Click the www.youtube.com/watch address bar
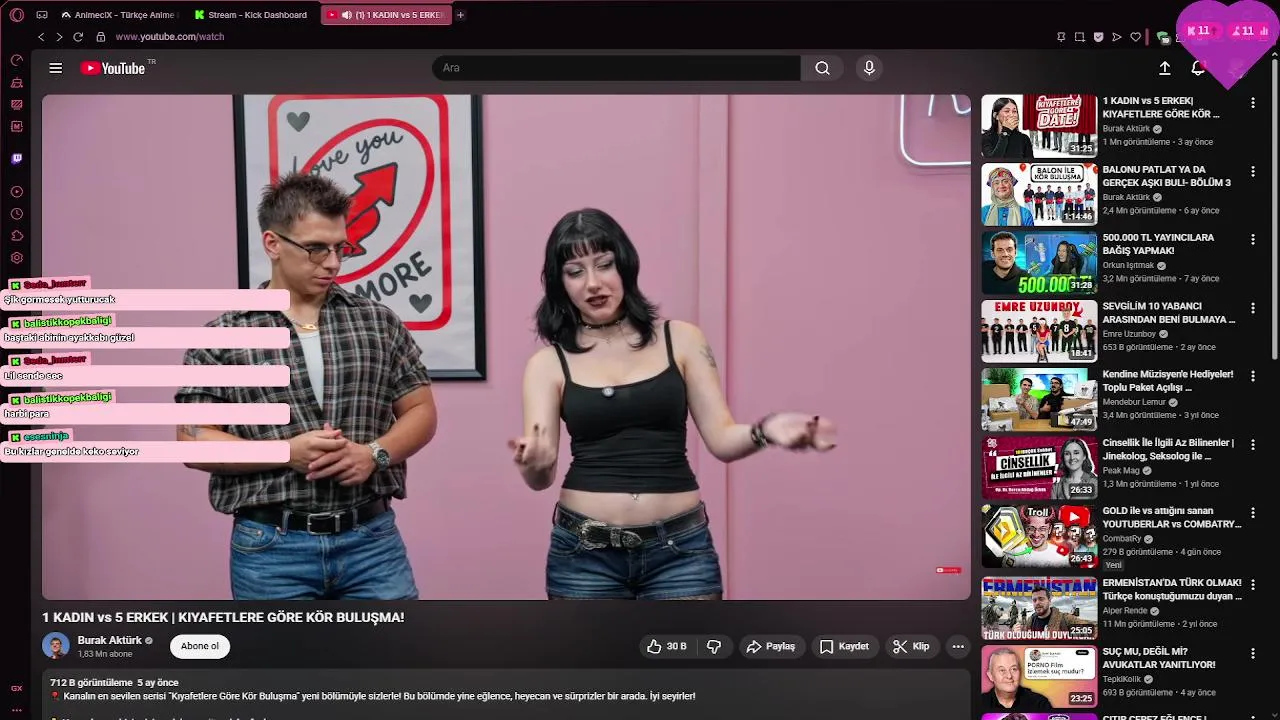Image resolution: width=1280 pixels, height=720 pixels. [169, 37]
